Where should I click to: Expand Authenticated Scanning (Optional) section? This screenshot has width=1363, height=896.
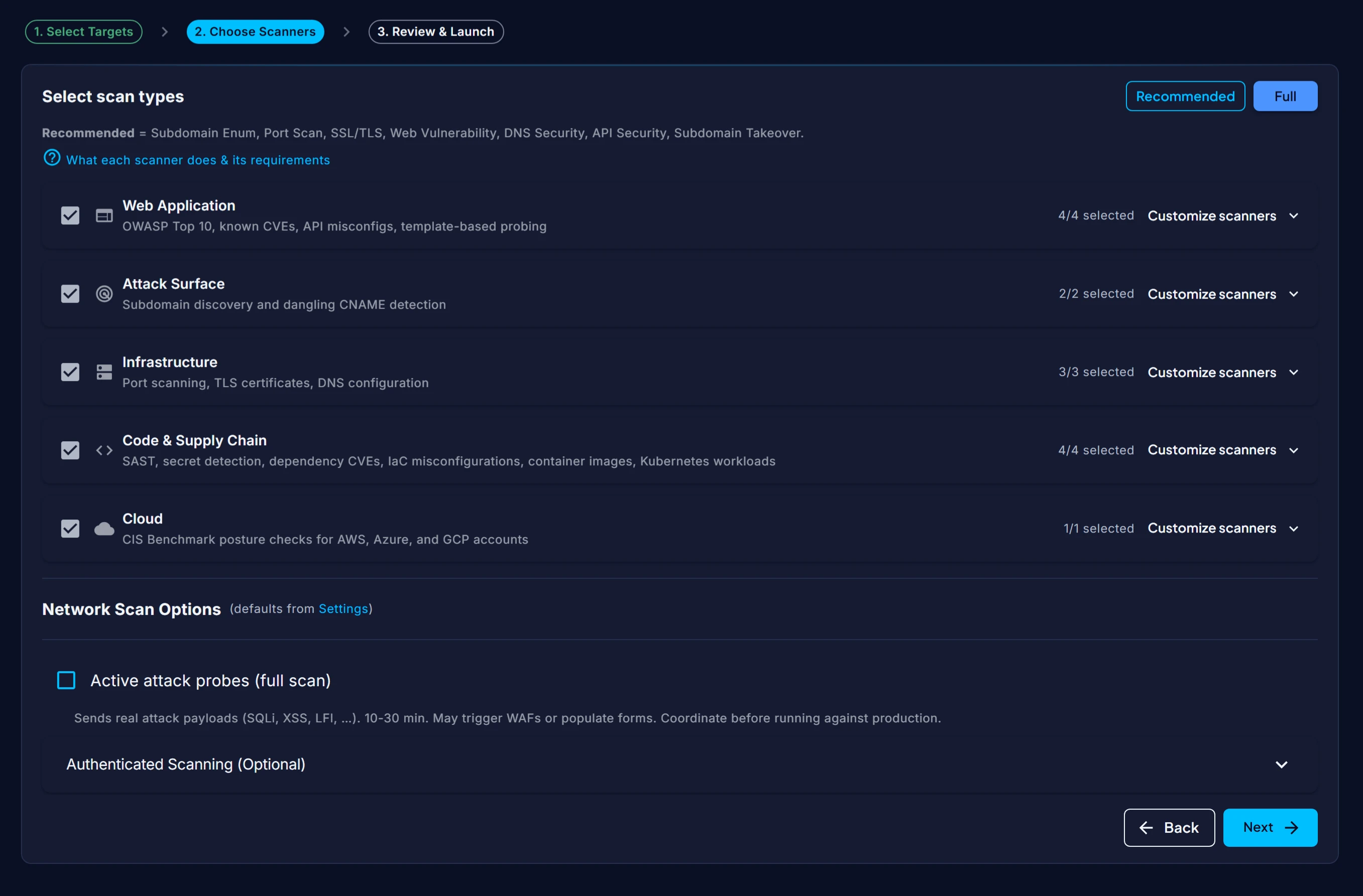[x=680, y=764]
